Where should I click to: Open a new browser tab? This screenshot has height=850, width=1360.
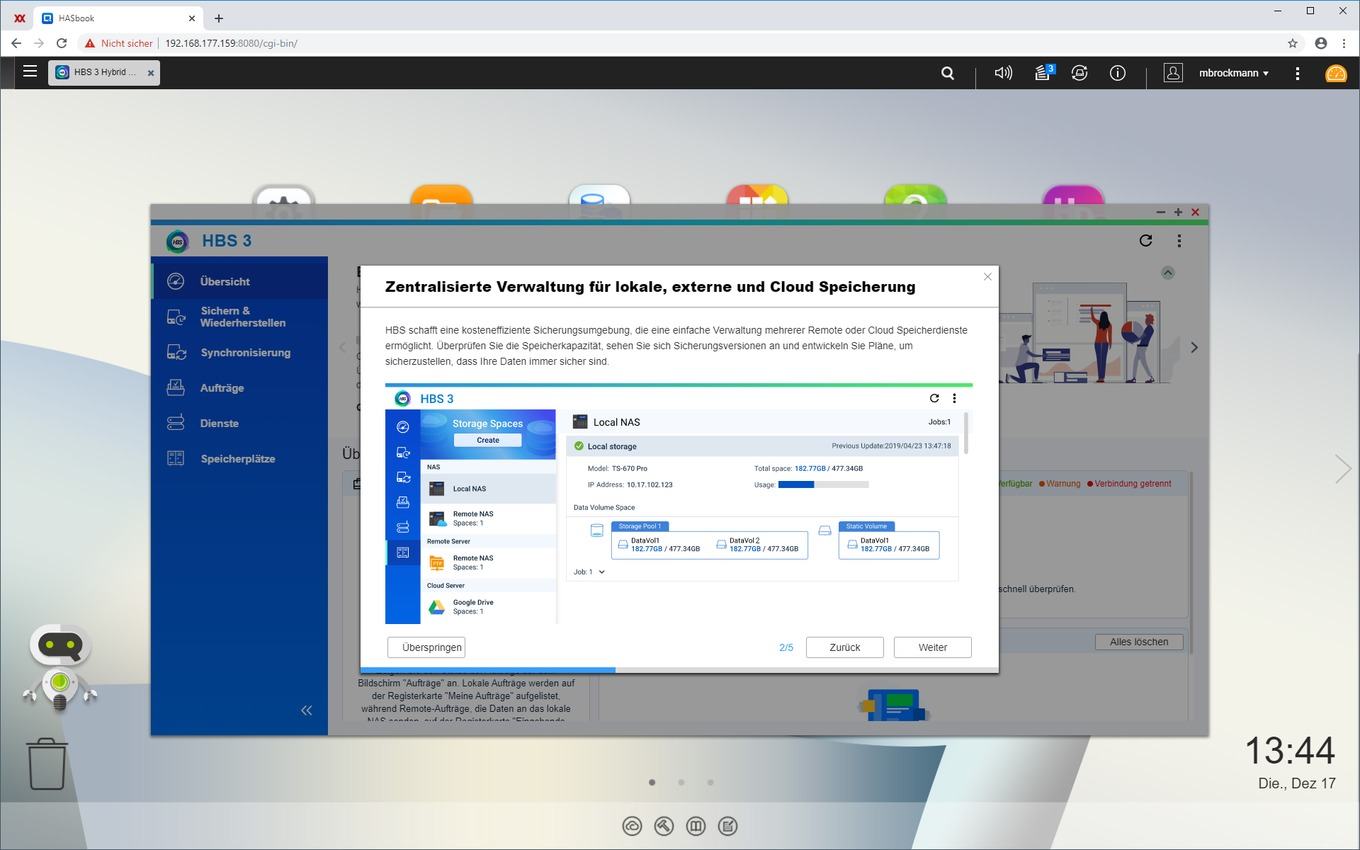point(219,18)
